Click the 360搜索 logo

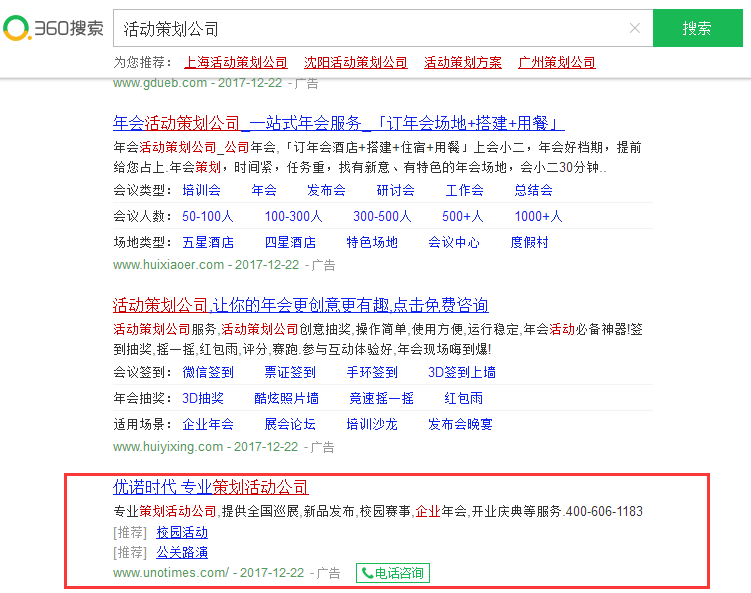(53, 28)
